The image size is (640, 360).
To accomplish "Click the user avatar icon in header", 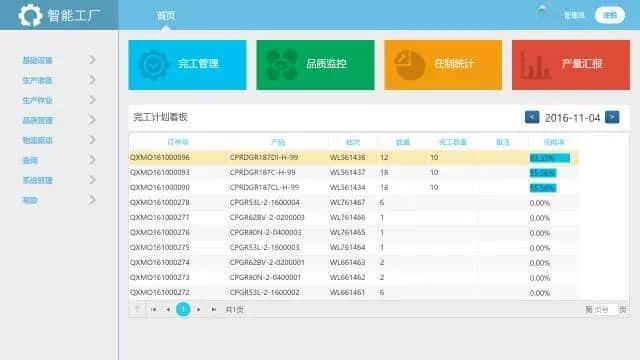I will point(542,10).
